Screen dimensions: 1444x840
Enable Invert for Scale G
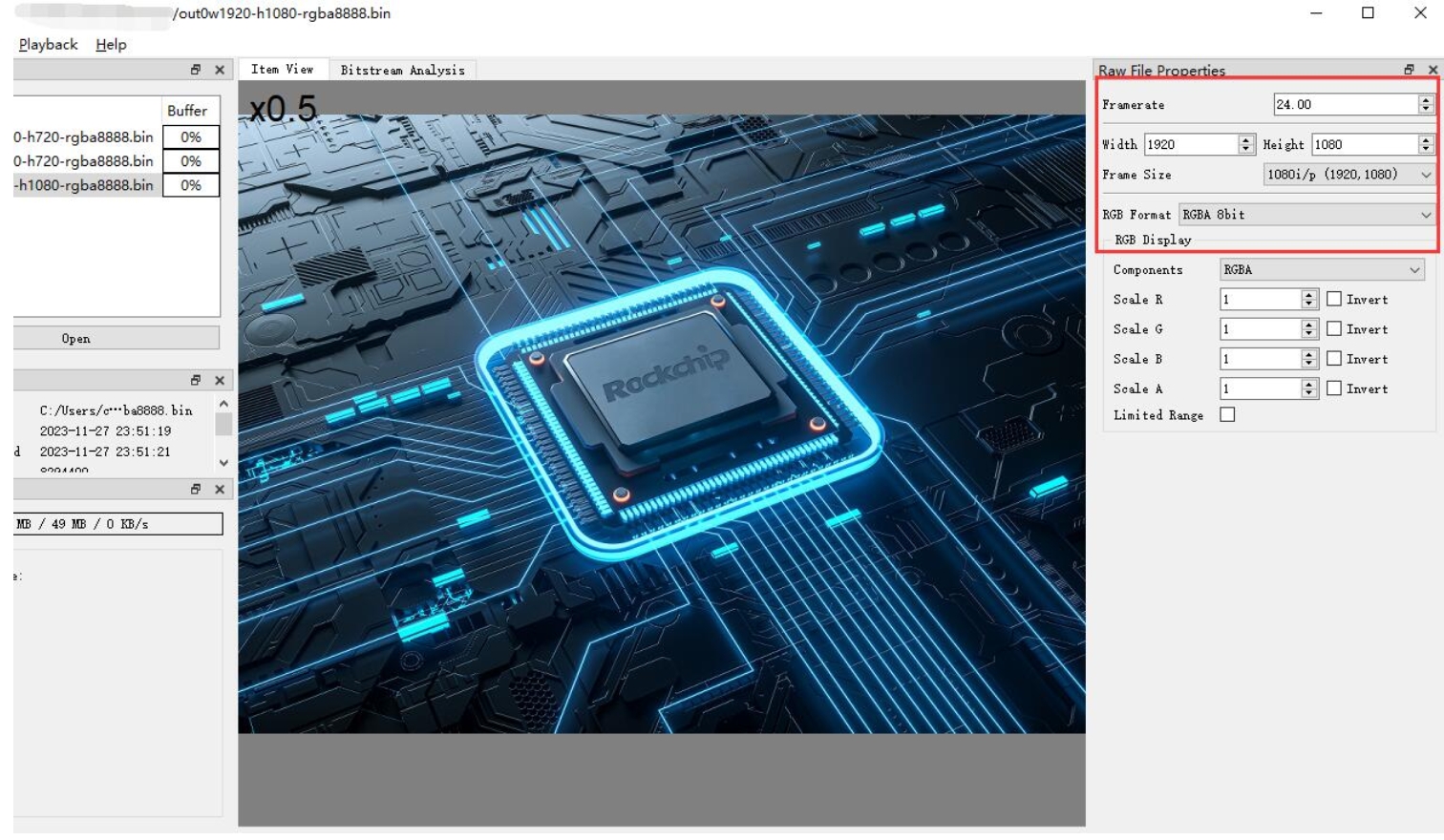[1334, 328]
